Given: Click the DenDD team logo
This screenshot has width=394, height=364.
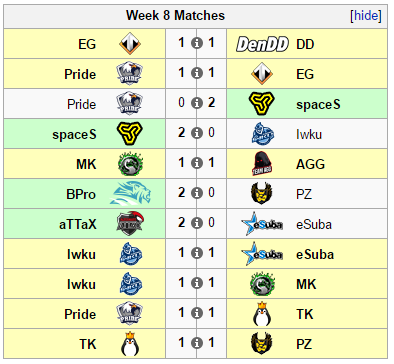Looking at the screenshot, I should pos(262,44).
